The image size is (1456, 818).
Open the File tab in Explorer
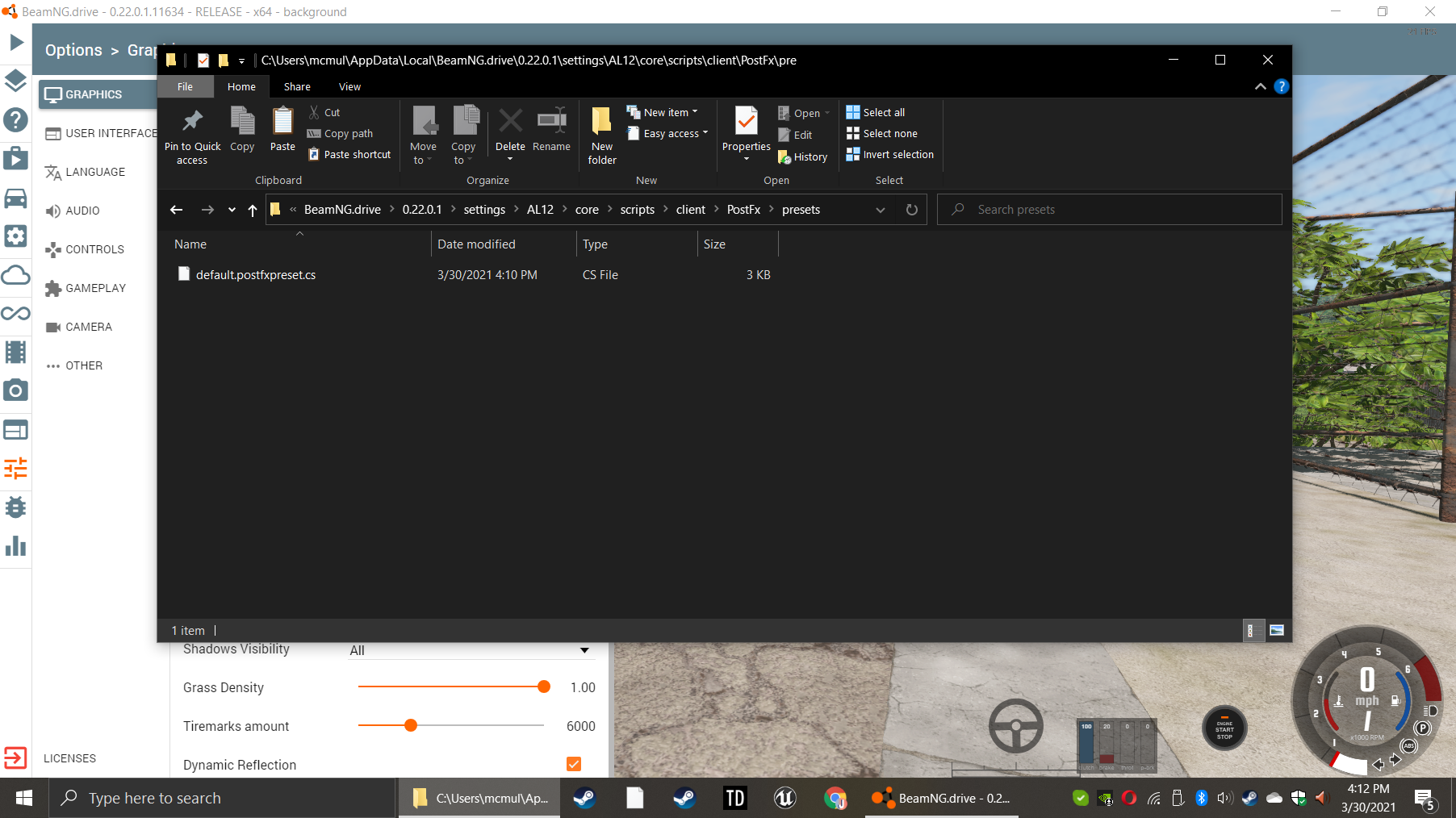pyautogui.click(x=185, y=86)
